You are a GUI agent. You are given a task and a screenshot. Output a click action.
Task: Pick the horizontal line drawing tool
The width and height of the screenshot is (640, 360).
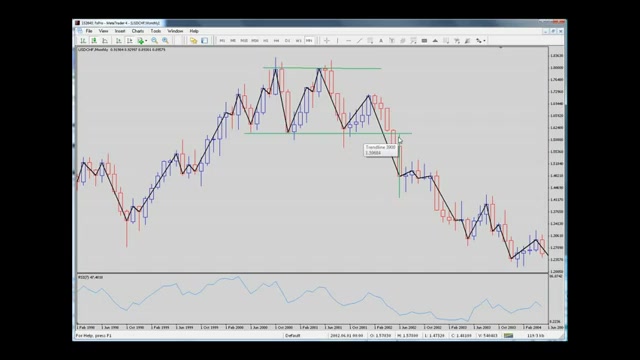[348, 40]
